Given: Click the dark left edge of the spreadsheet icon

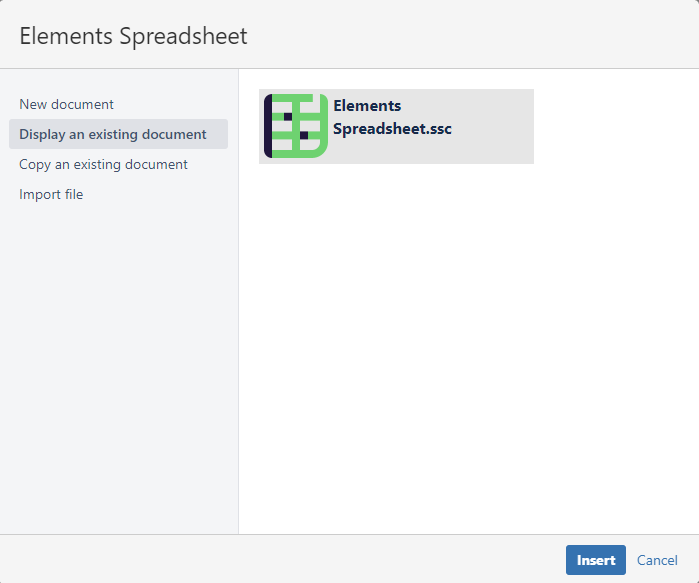Looking at the screenshot, I should [x=268, y=125].
